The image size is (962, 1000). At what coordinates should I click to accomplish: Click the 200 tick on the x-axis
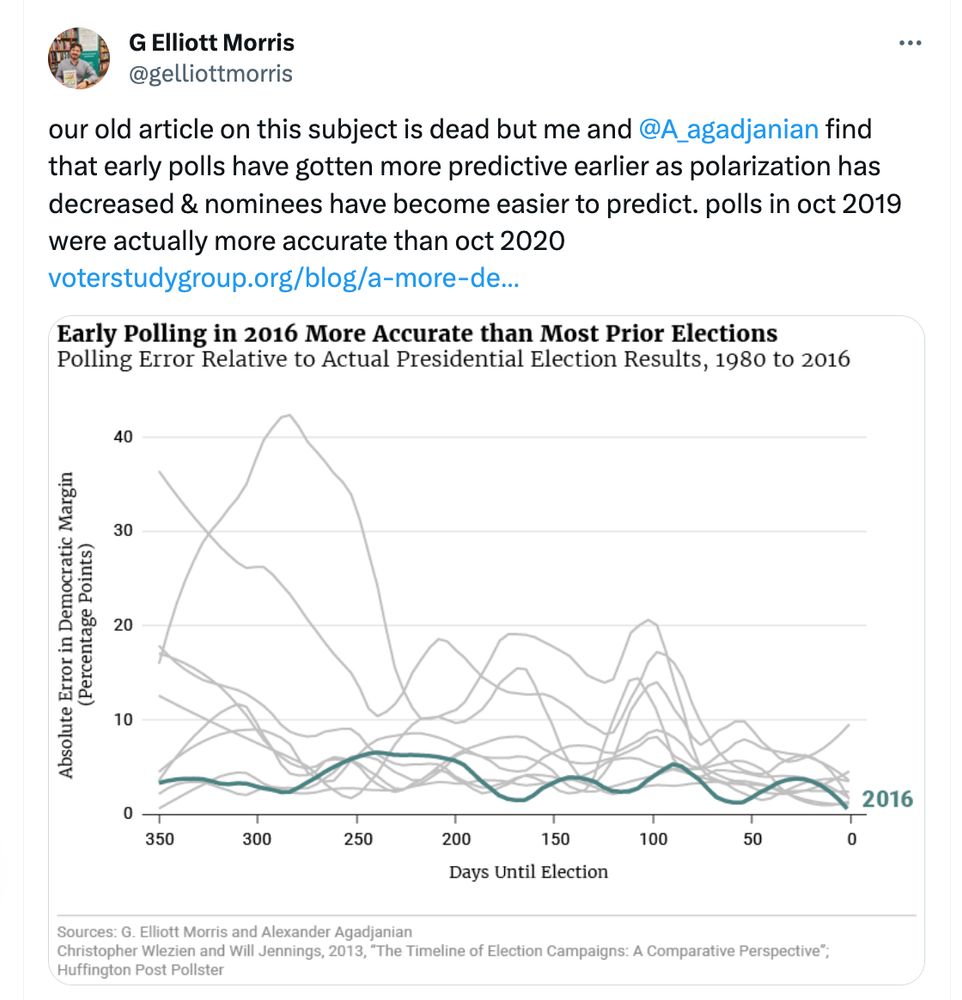455,839
